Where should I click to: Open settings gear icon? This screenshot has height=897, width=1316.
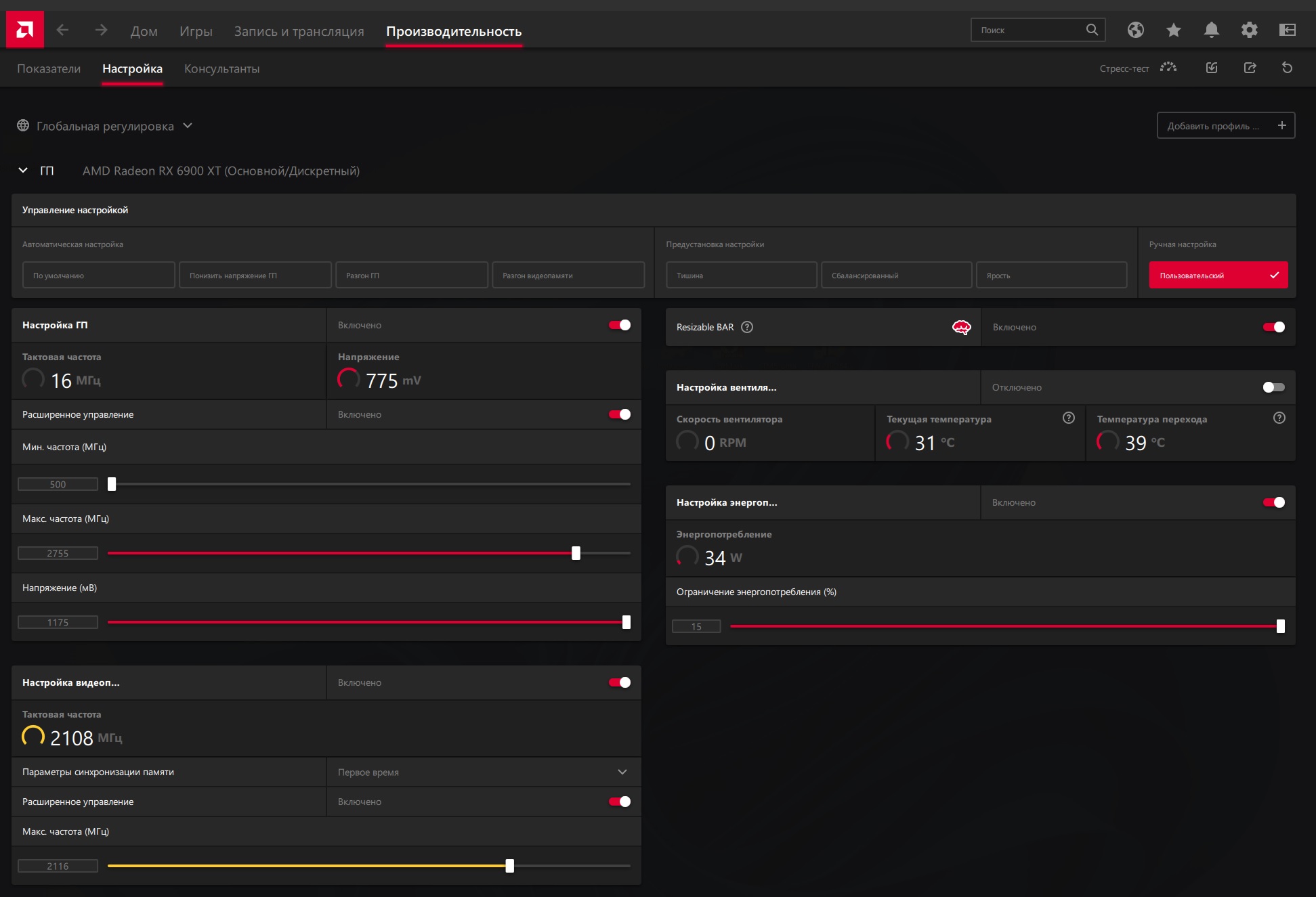[1250, 30]
